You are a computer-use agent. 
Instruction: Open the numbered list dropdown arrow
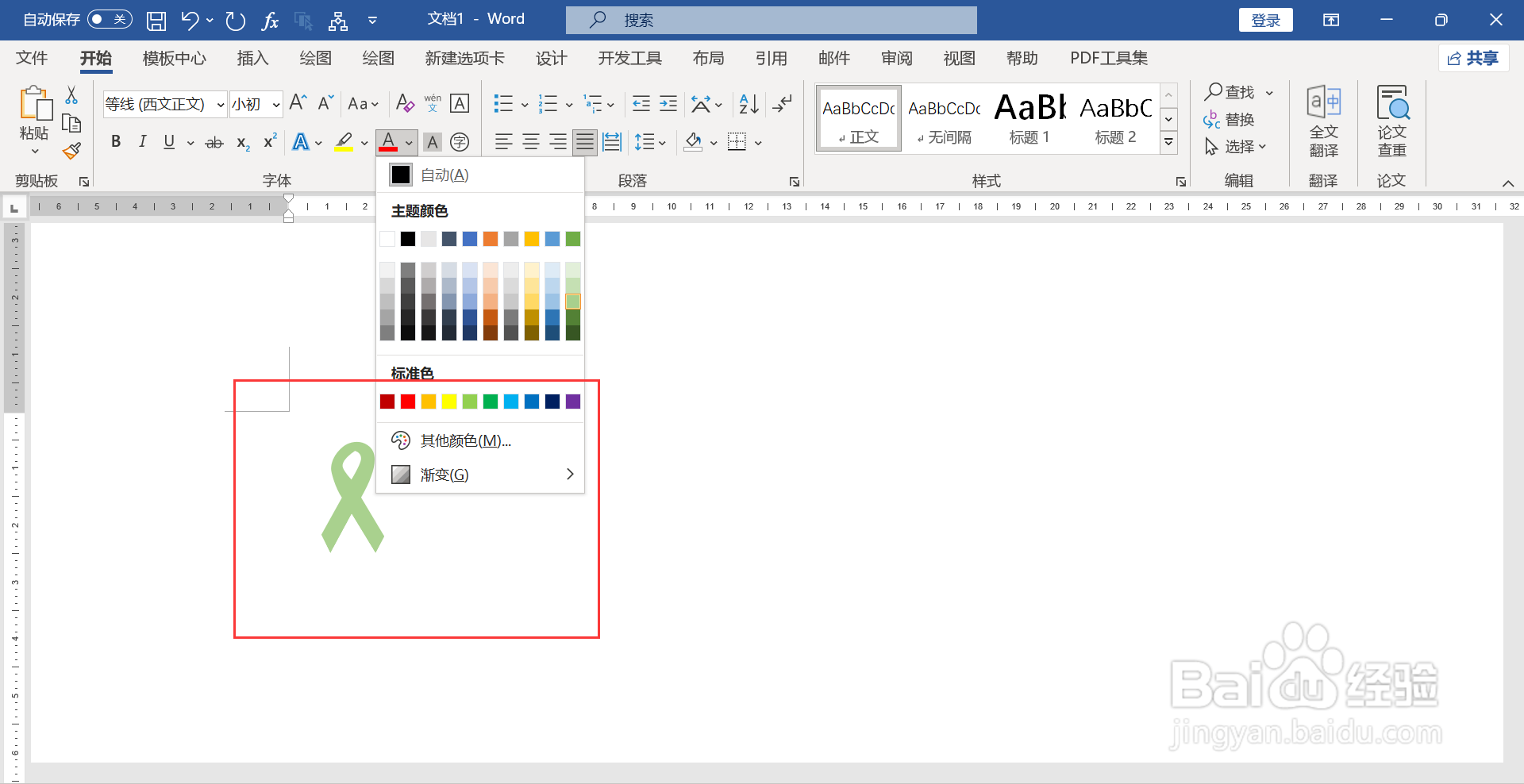[569, 105]
